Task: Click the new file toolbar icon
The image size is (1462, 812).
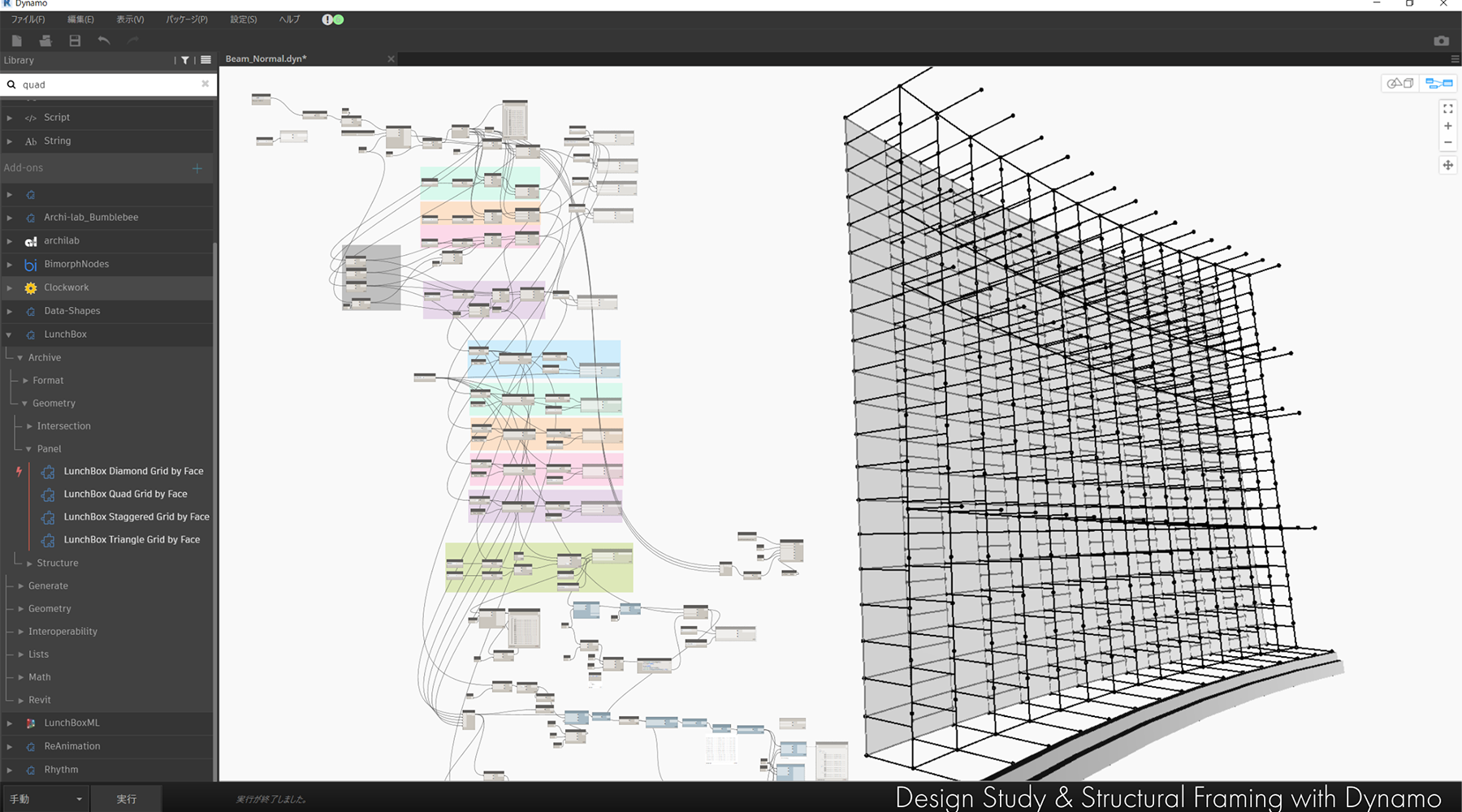Action: point(17,41)
